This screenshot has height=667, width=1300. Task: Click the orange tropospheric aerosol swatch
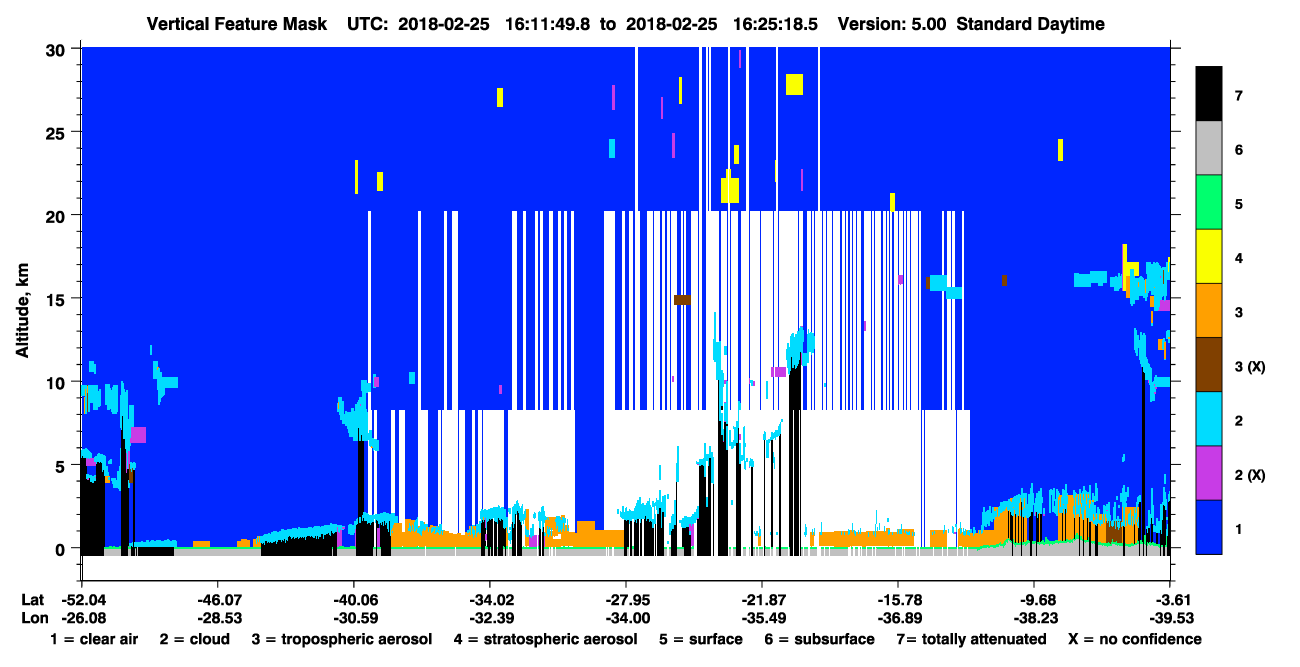pyautogui.click(x=1209, y=311)
